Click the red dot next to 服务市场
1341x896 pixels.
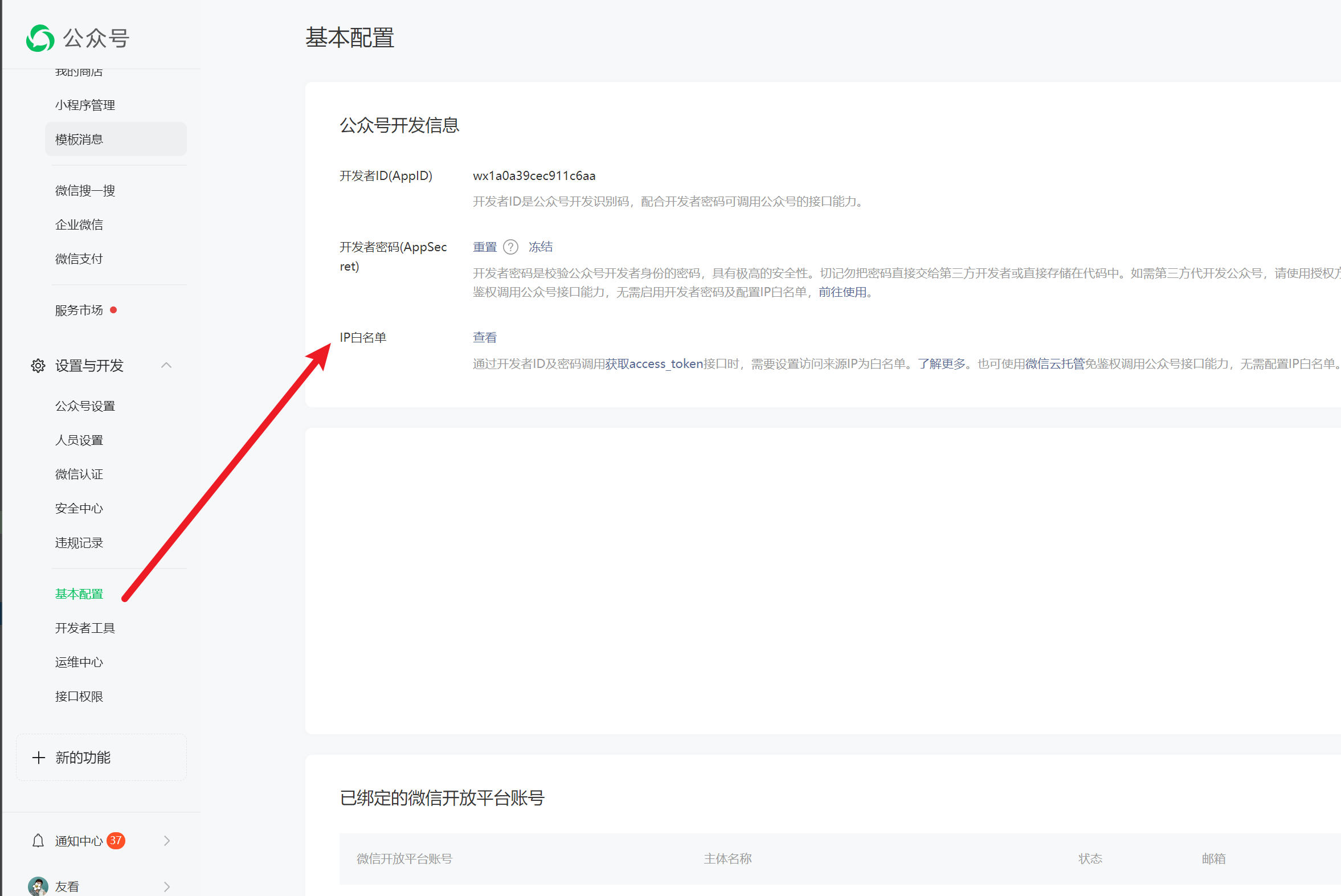pyautogui.click(x=113, y=310)
